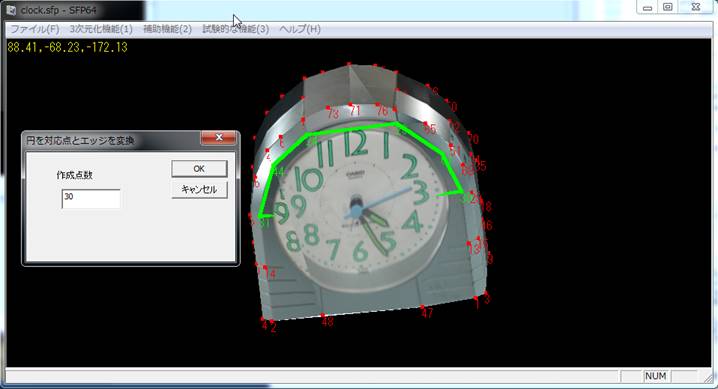Select point marker 76 on clock top
The width and height of the screenshot is (718, 389).
point(382,111)
